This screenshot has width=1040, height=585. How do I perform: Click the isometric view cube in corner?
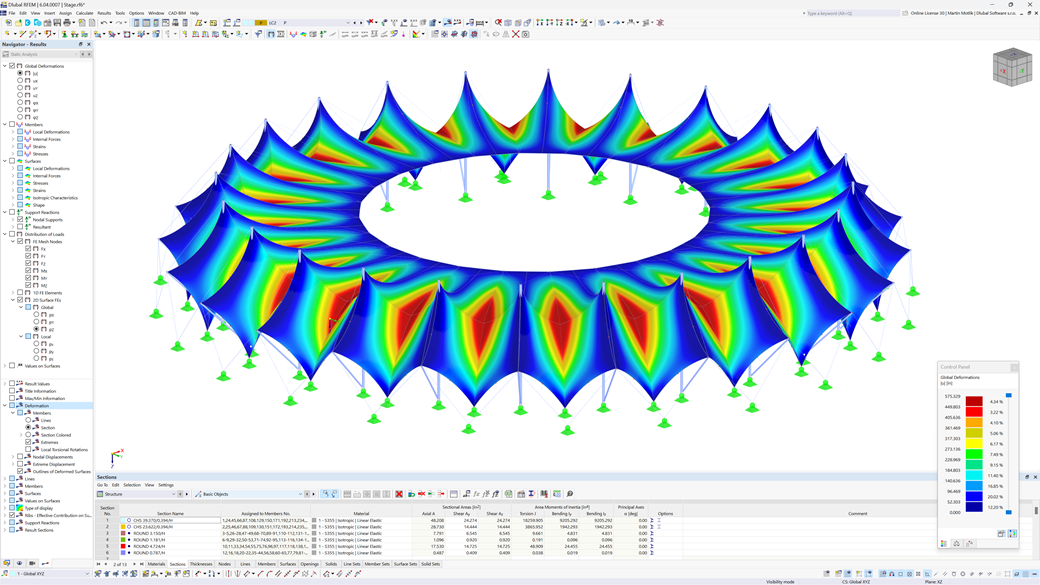[1012, 68]
